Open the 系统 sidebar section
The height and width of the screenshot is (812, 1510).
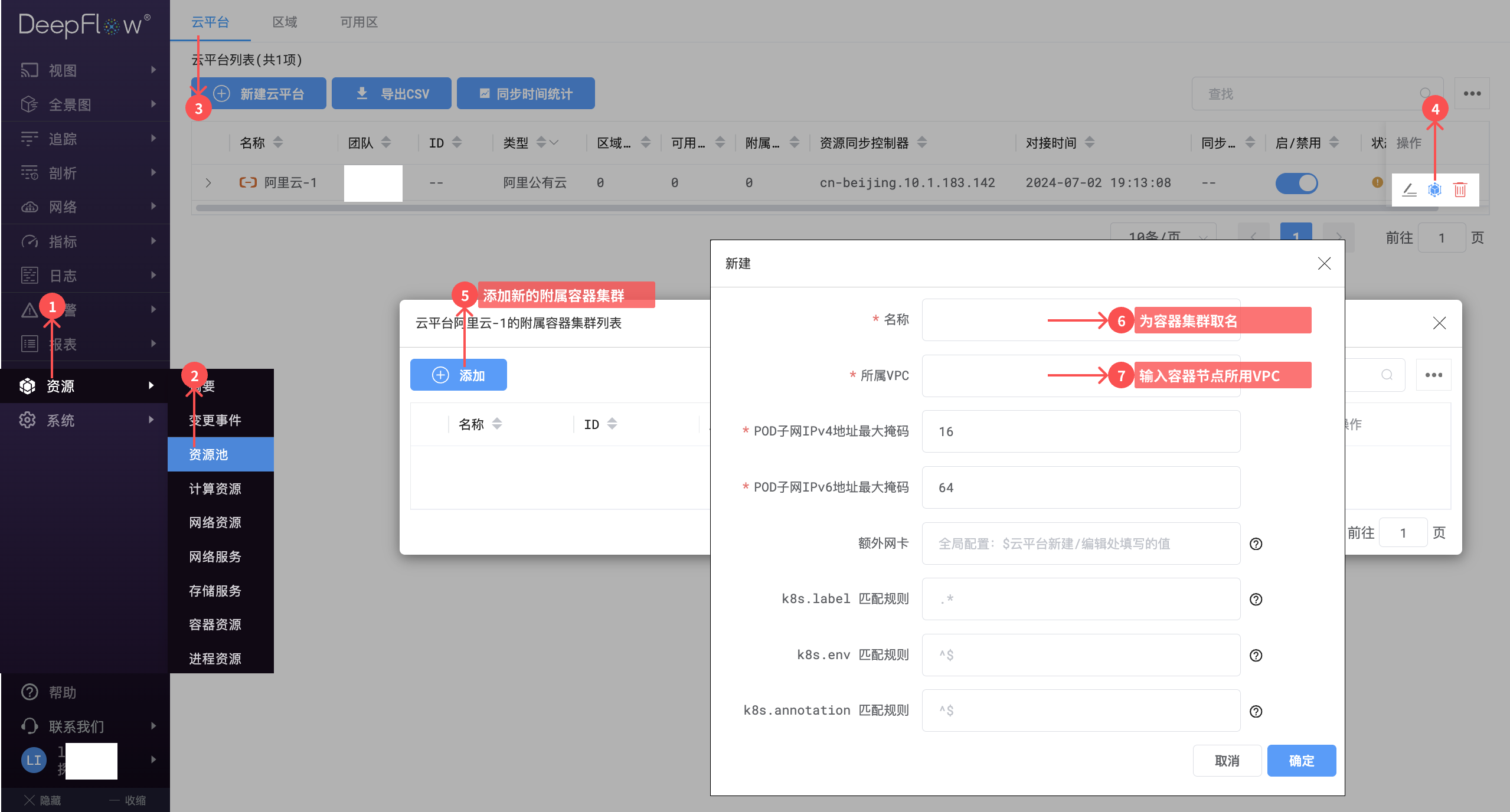[x=61, y=420]
